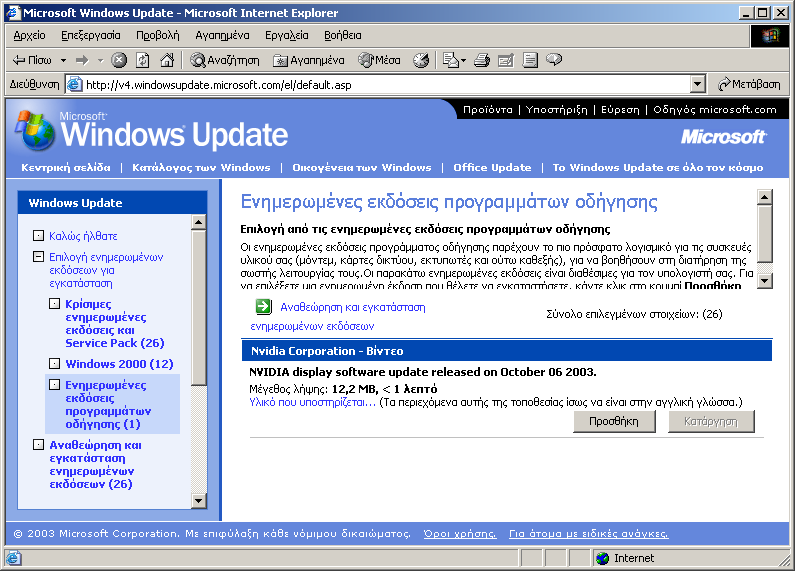Click sidebar scrollbar up arrow

199,222
